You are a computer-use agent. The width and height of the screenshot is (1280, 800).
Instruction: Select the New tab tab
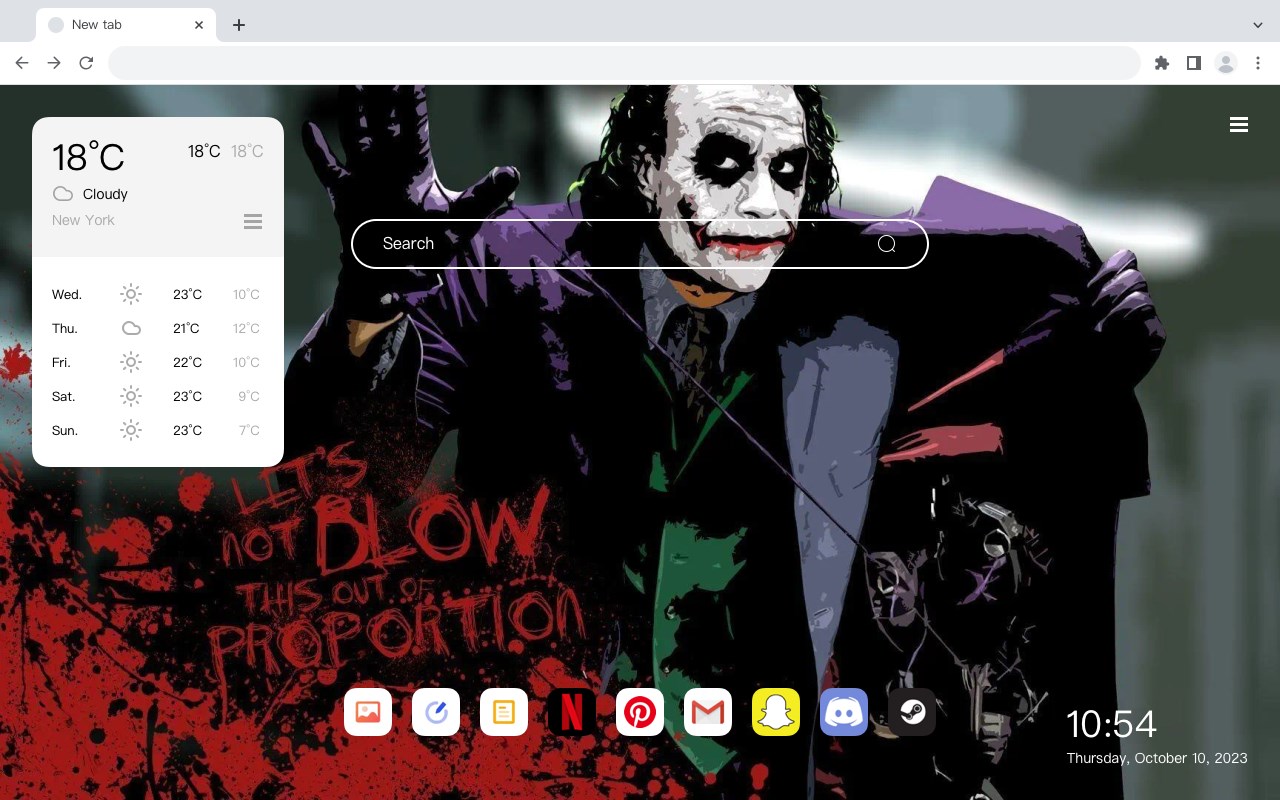tap(126, 25)
